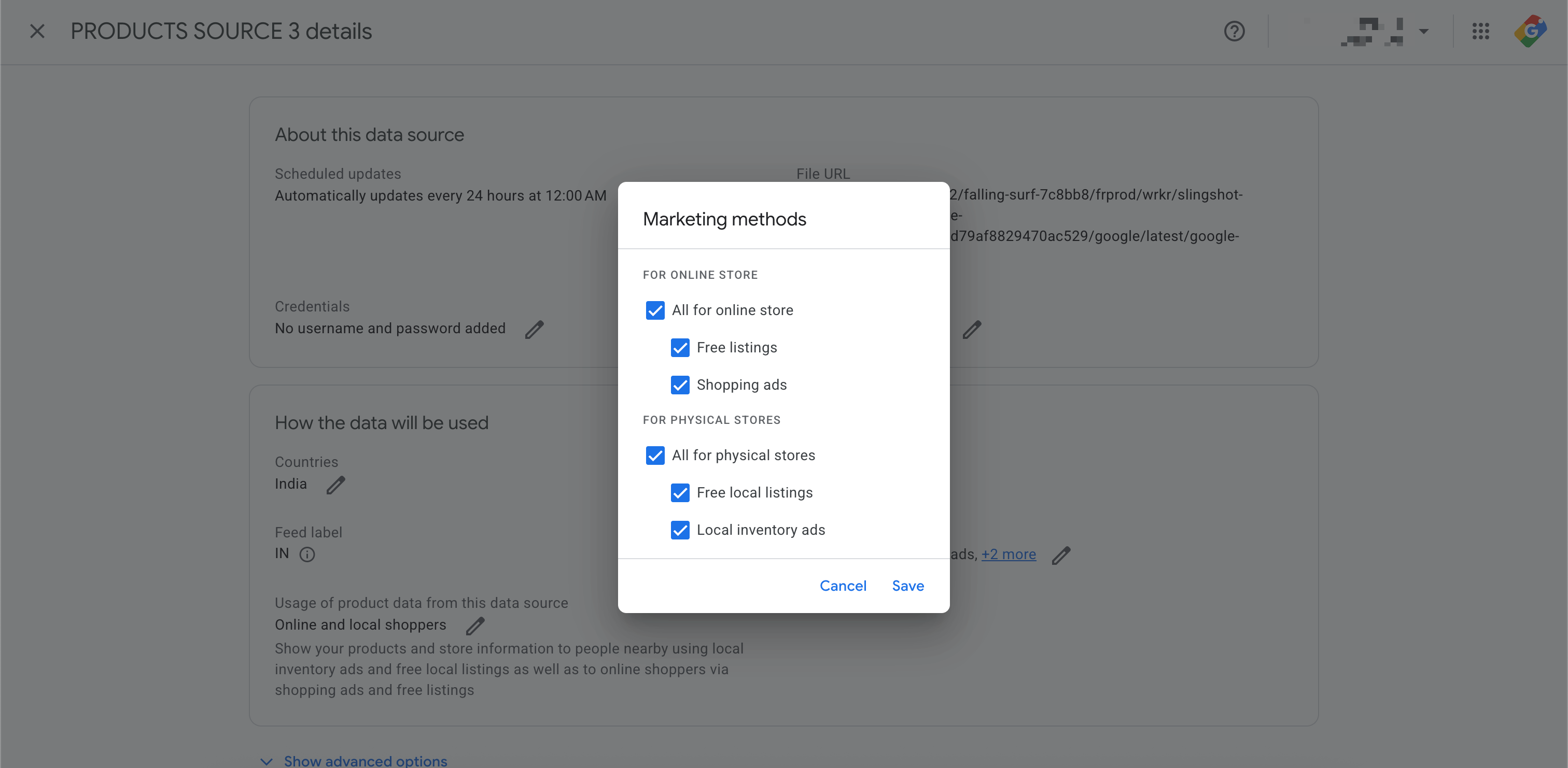Disable Local inventory ads checkbox

[680, 530]
